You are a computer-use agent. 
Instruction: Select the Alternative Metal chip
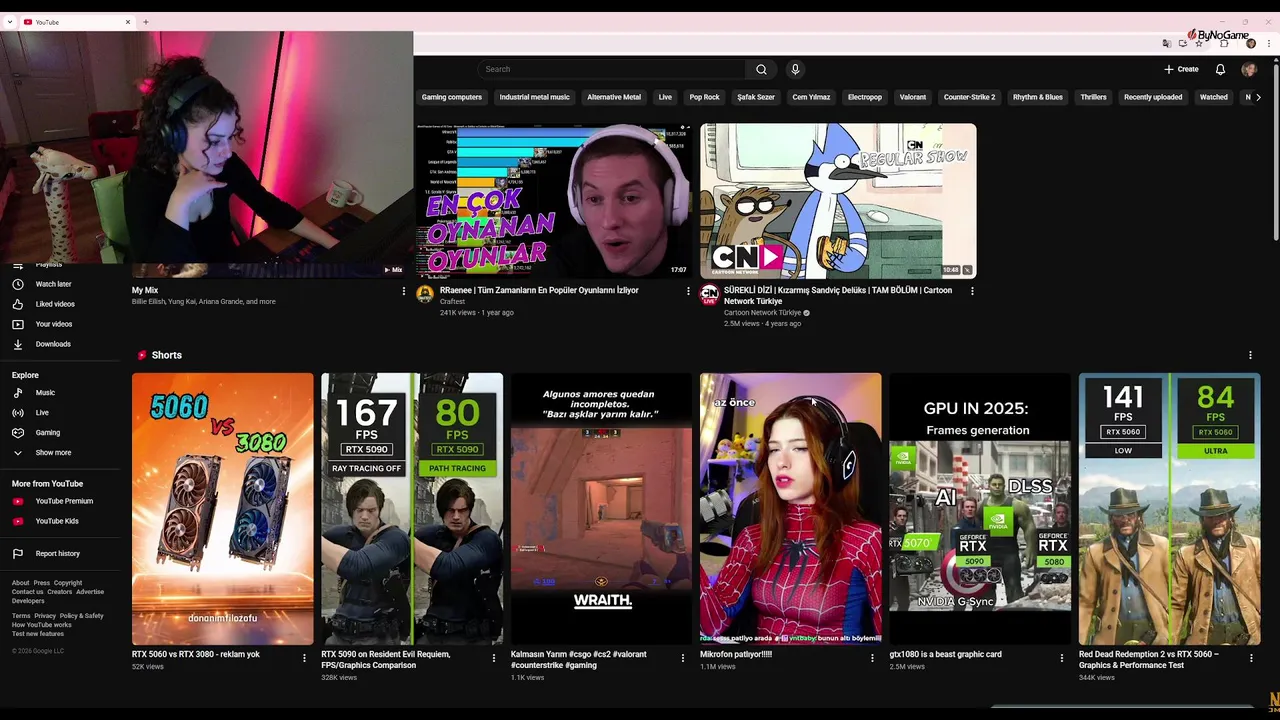pos(614,97)
